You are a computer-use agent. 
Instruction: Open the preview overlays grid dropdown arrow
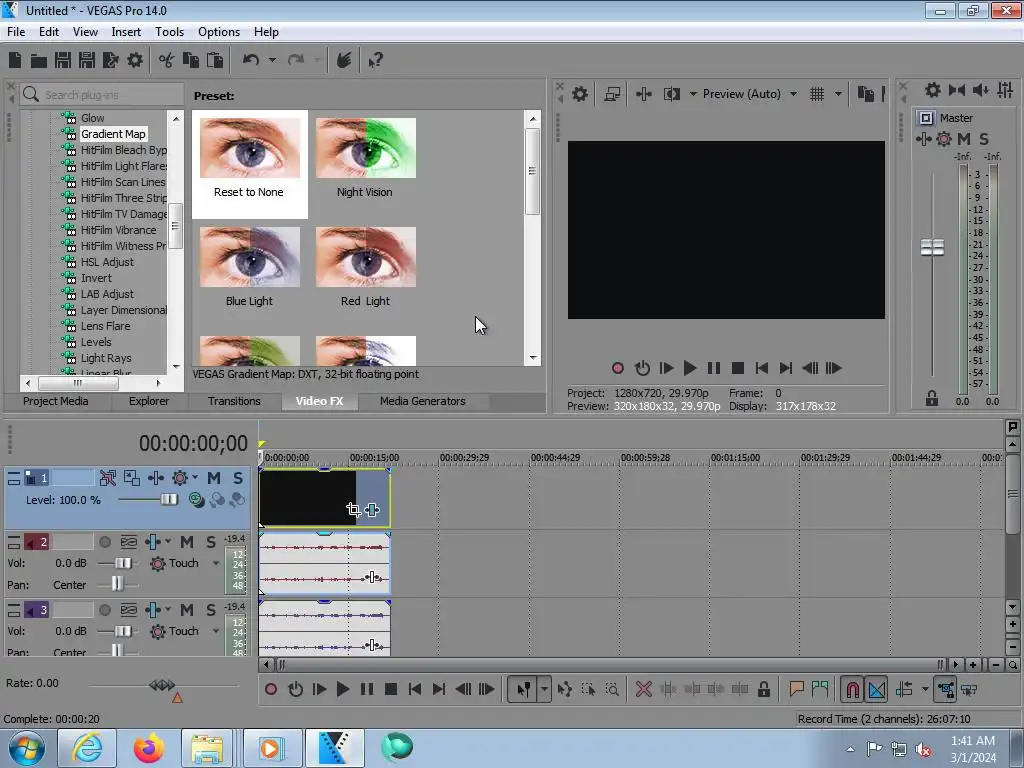click(838, 94)
